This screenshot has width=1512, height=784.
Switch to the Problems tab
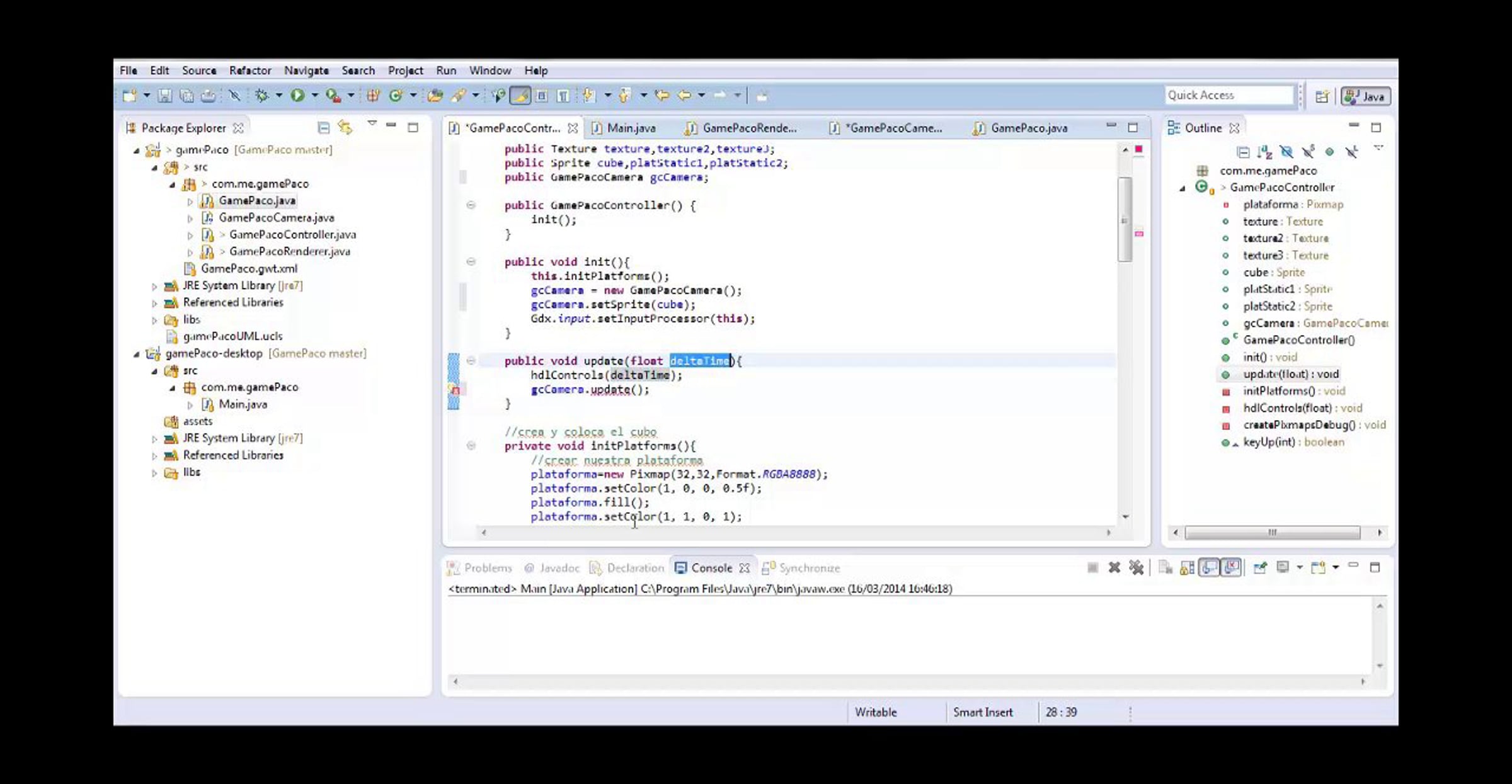[480, 568]
